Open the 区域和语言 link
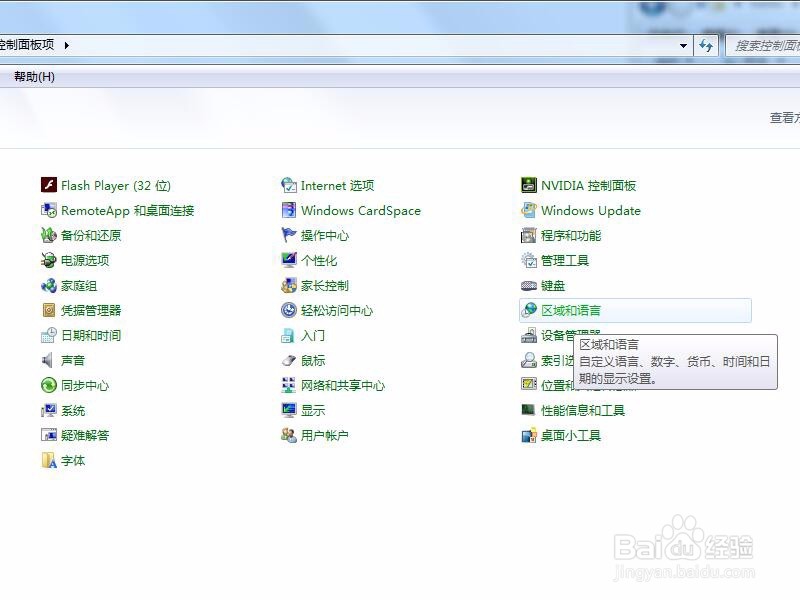 coord(571,310)
